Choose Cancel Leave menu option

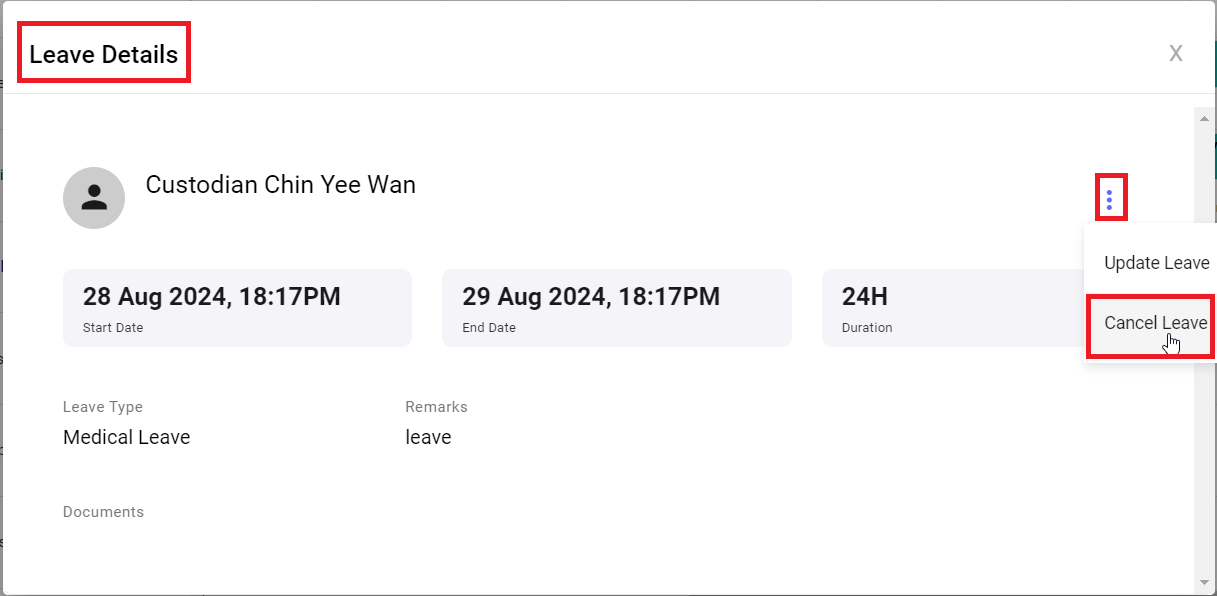coord(1155,323)
